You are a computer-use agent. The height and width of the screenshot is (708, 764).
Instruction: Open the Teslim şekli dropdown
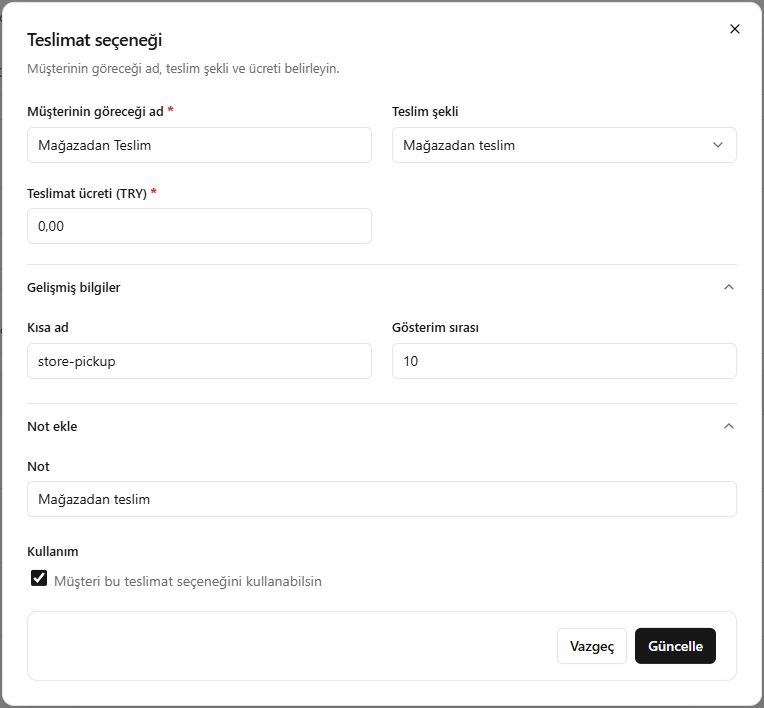click(x=564, y=145)
